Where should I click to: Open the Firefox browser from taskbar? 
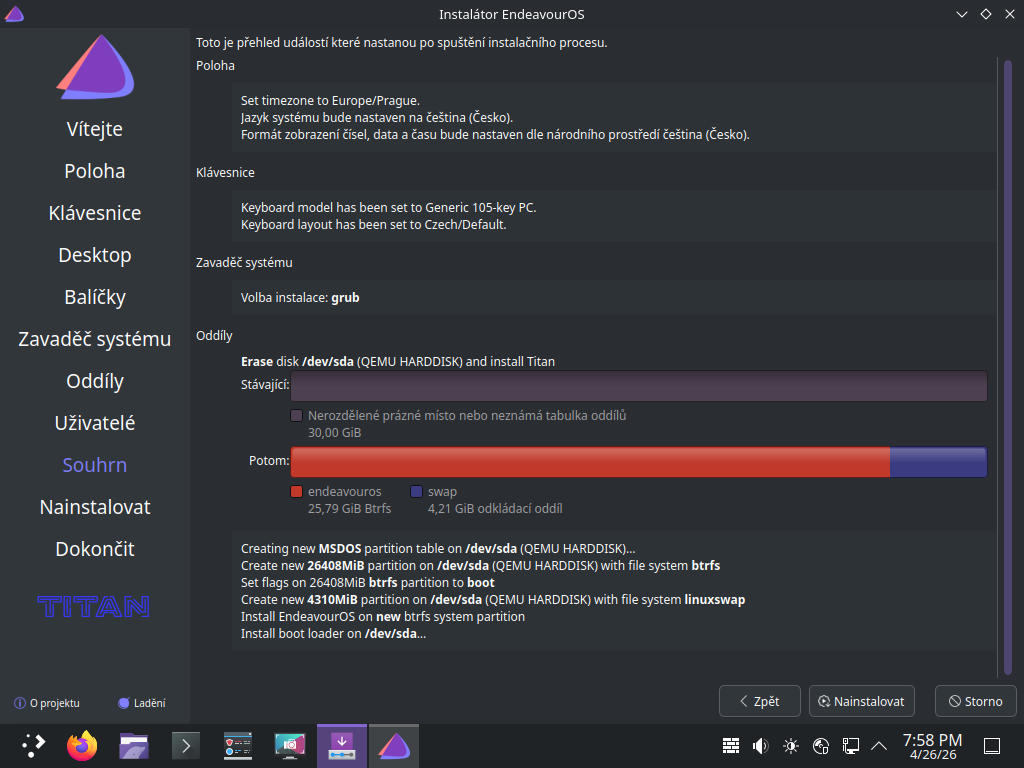pos(82,745)
